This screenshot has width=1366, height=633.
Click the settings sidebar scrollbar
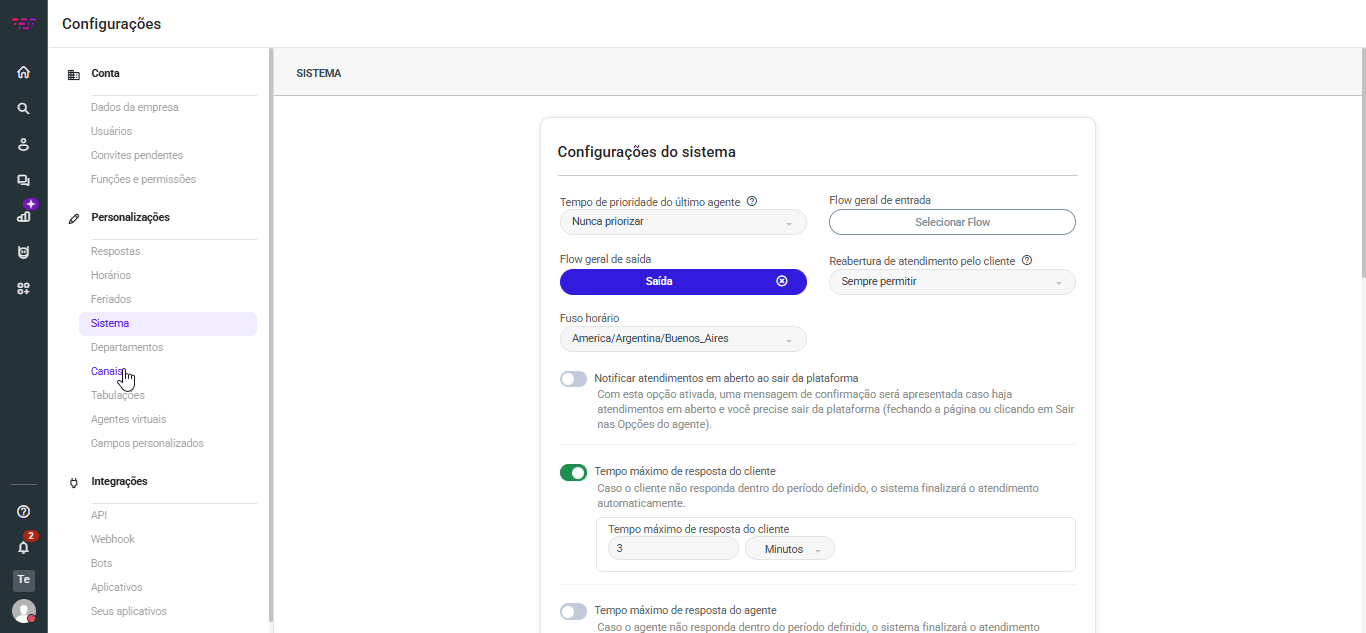270,335
